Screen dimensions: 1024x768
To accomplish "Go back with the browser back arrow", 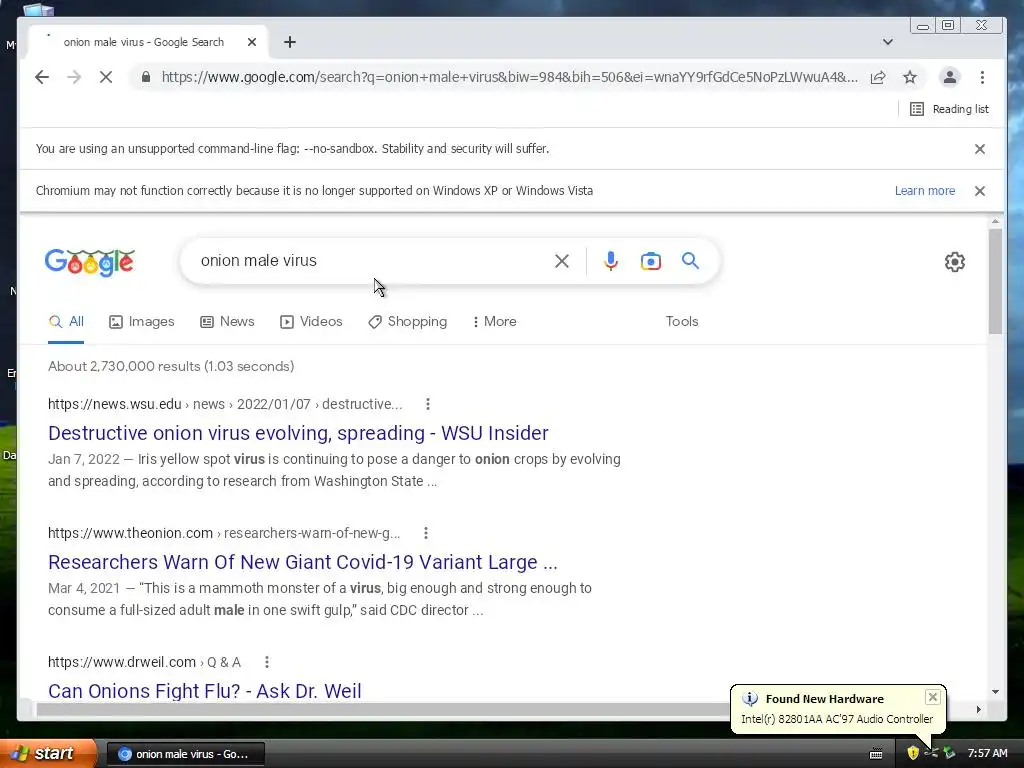I will coord(42,77).
